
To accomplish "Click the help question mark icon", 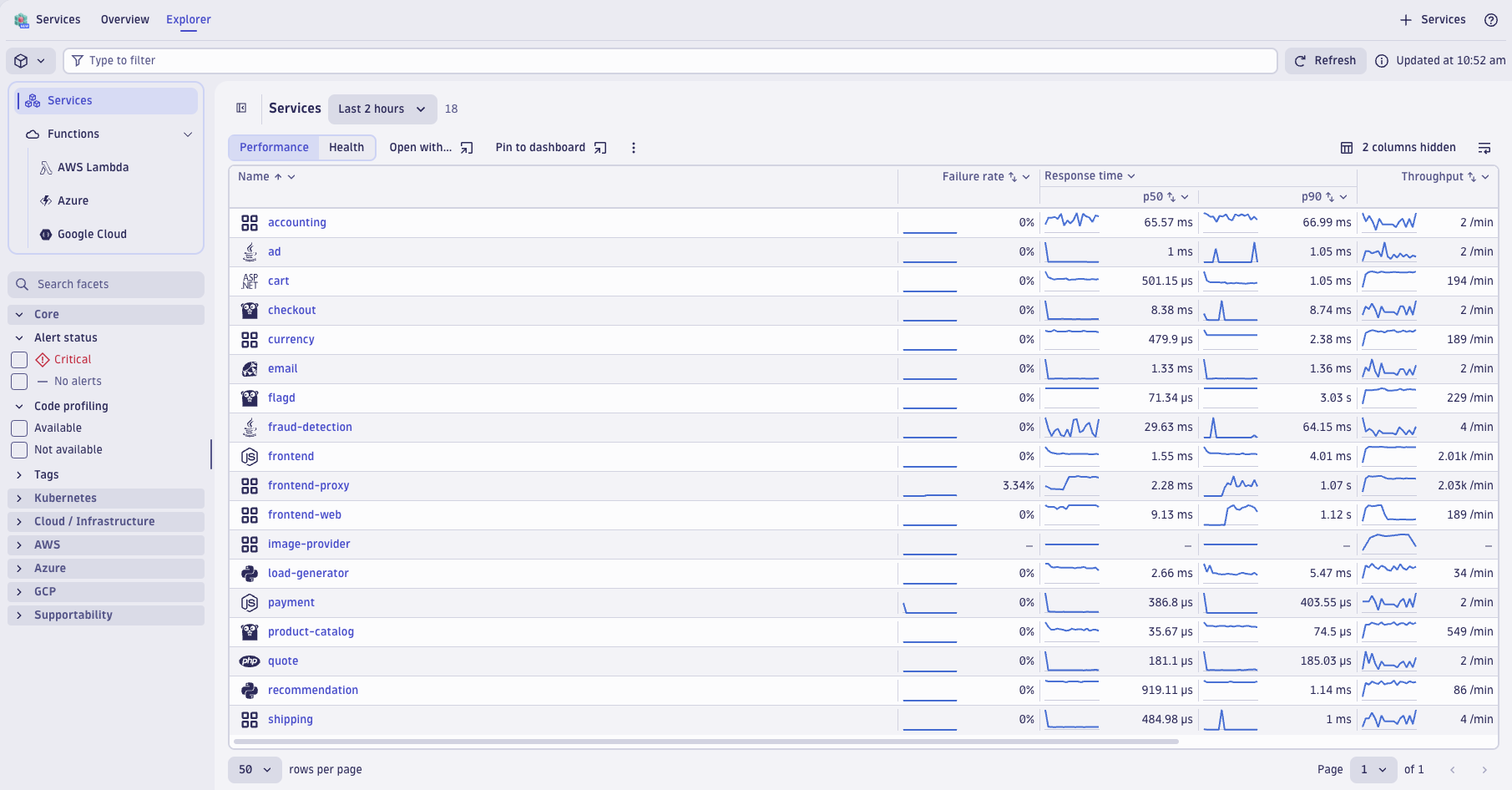I will pos(1493,19).
